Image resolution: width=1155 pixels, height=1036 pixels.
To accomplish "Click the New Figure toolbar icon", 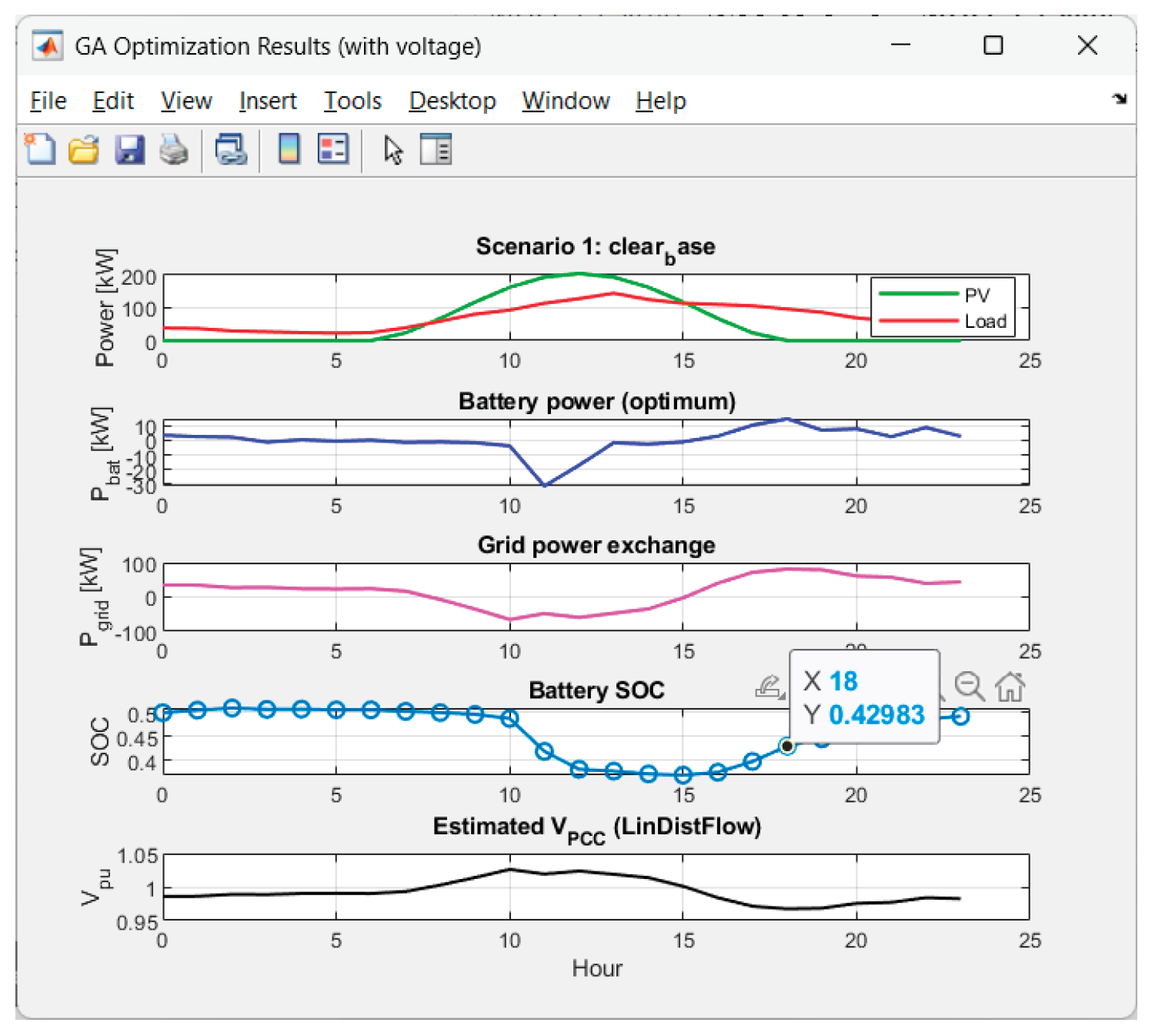I will pyautogui.click(x=40, y=149).
